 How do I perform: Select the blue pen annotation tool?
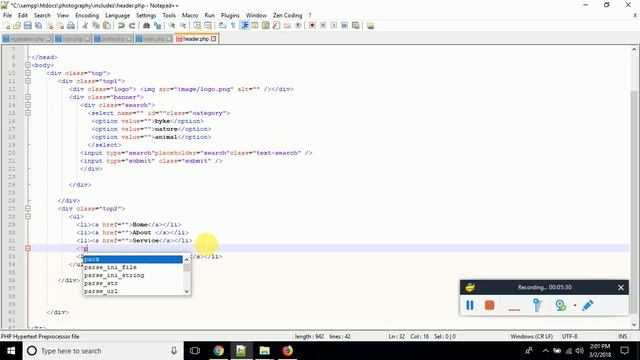(588, 305)
